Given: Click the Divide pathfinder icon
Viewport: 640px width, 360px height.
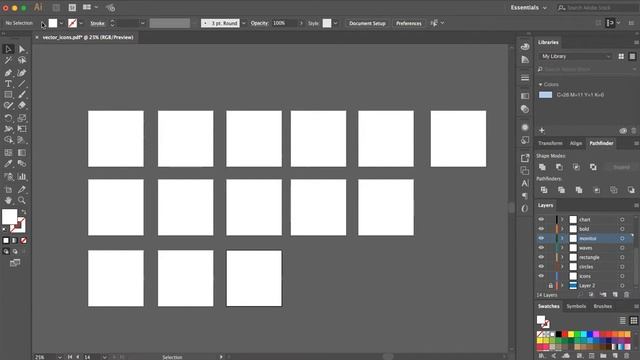Looking at the screenshot, I should 544,190.
